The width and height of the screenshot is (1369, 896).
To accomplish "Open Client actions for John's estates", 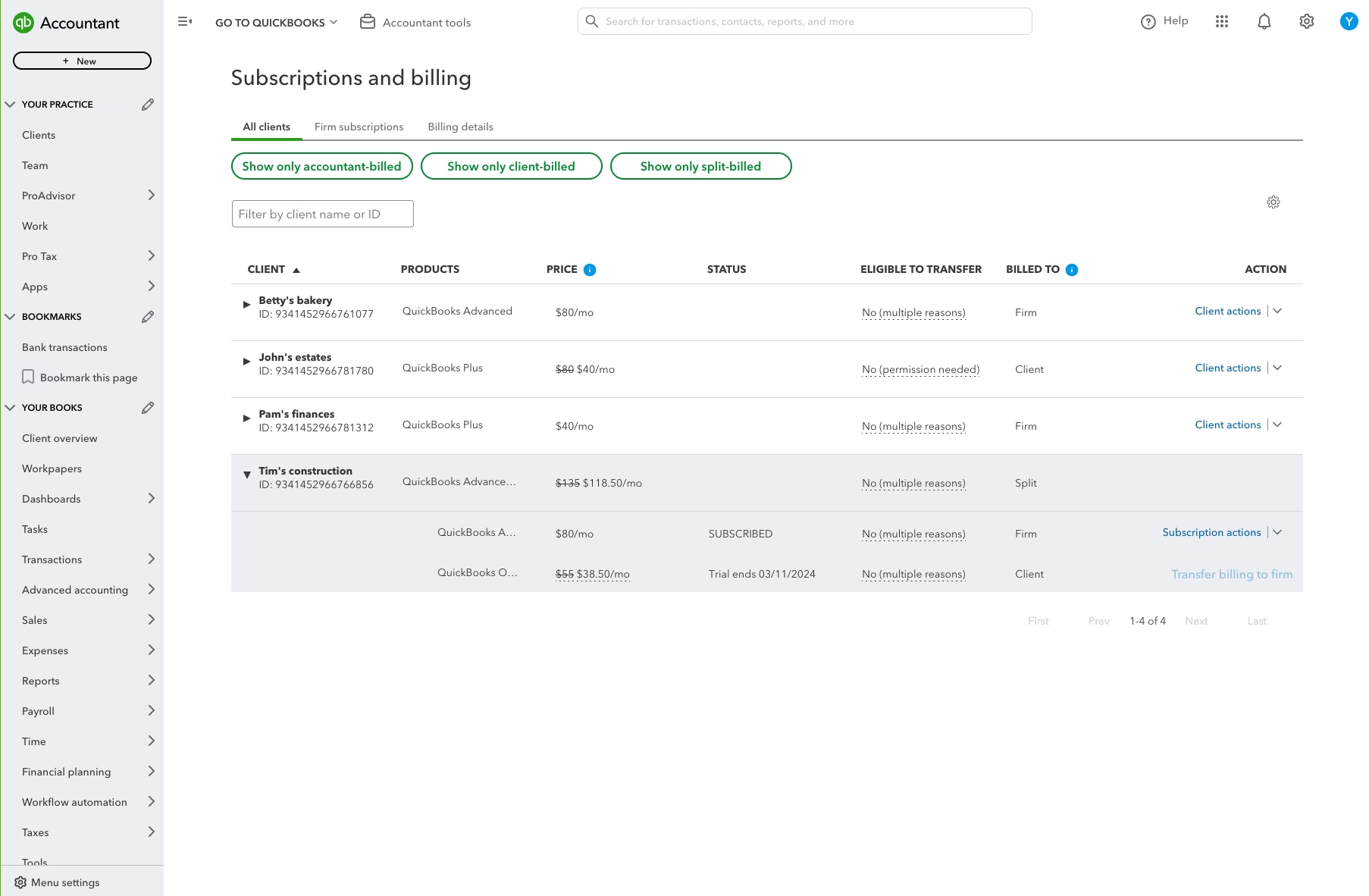I will 1227,368.
